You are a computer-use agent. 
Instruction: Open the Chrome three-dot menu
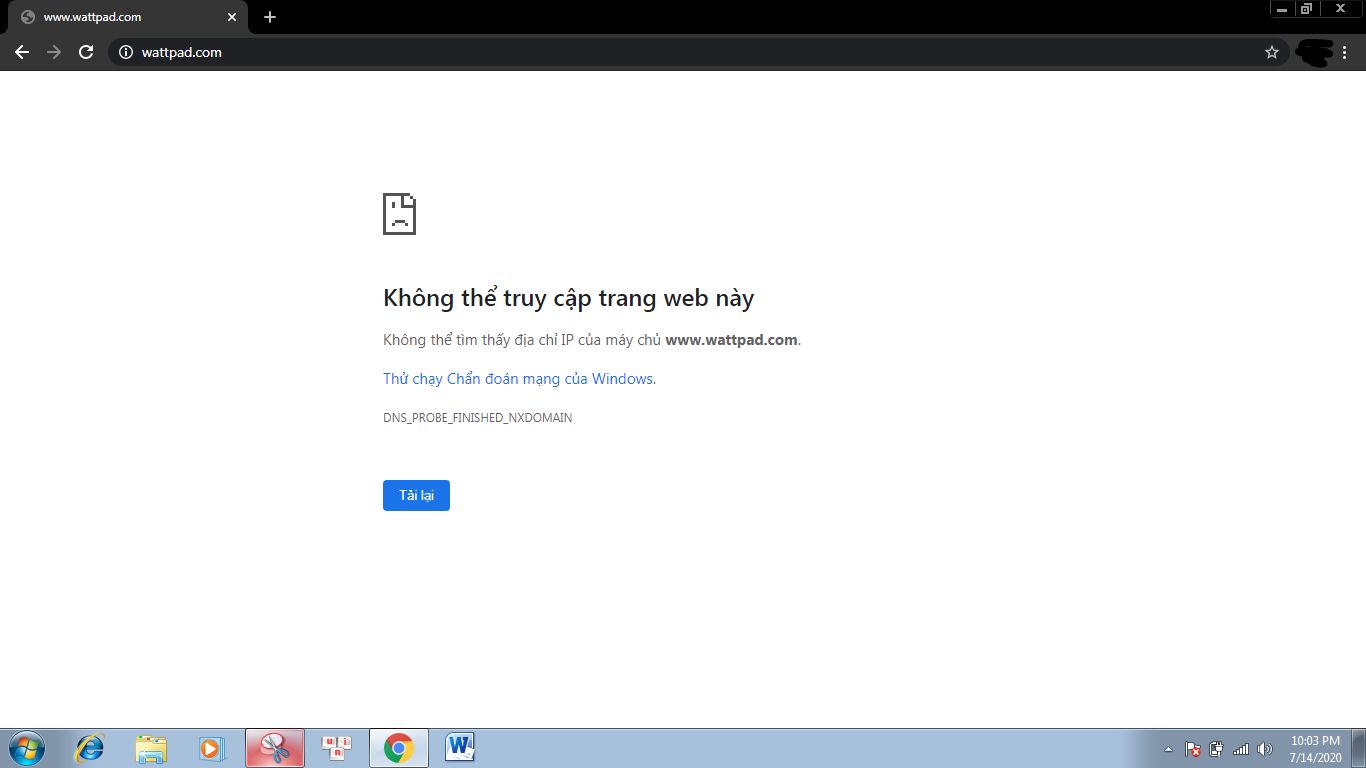click(1345, 52)
